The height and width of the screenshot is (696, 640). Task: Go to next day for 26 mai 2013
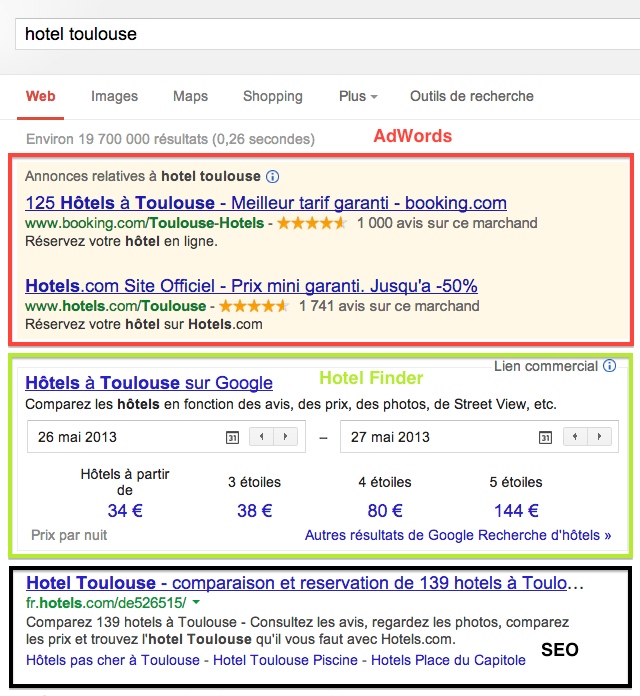pos(285,437)
